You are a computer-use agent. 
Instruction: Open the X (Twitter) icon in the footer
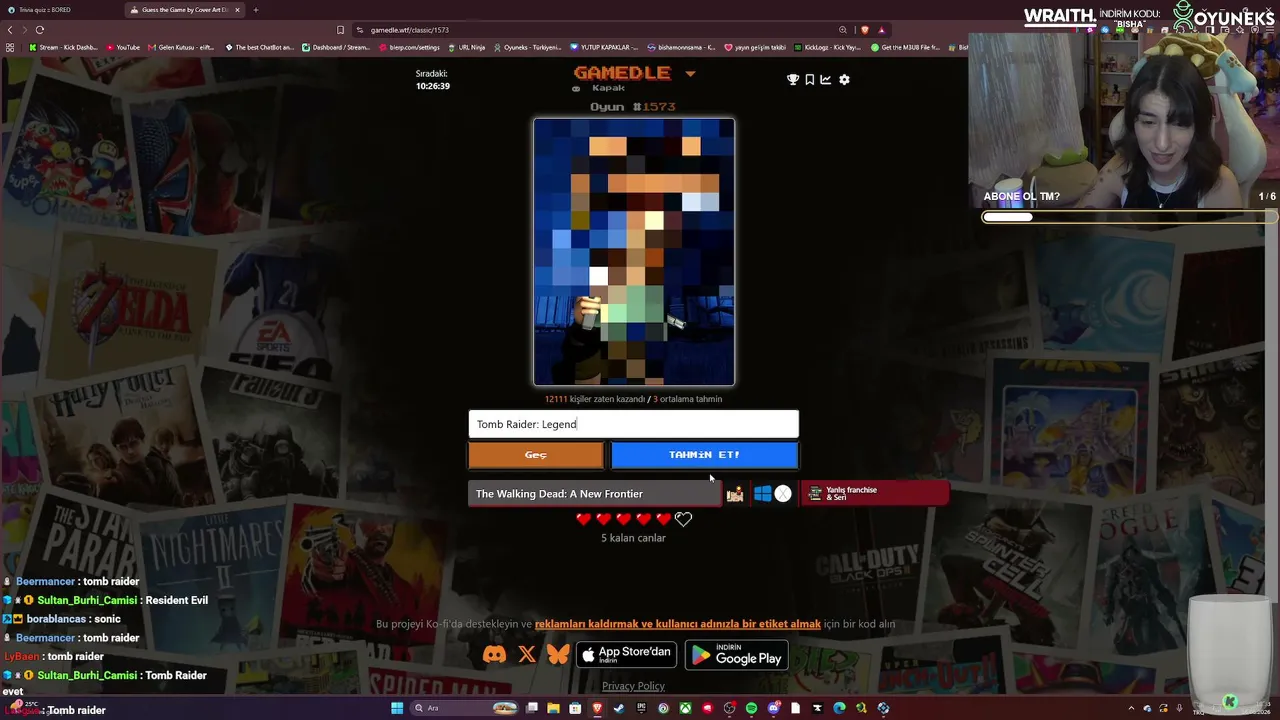[527, 655]
